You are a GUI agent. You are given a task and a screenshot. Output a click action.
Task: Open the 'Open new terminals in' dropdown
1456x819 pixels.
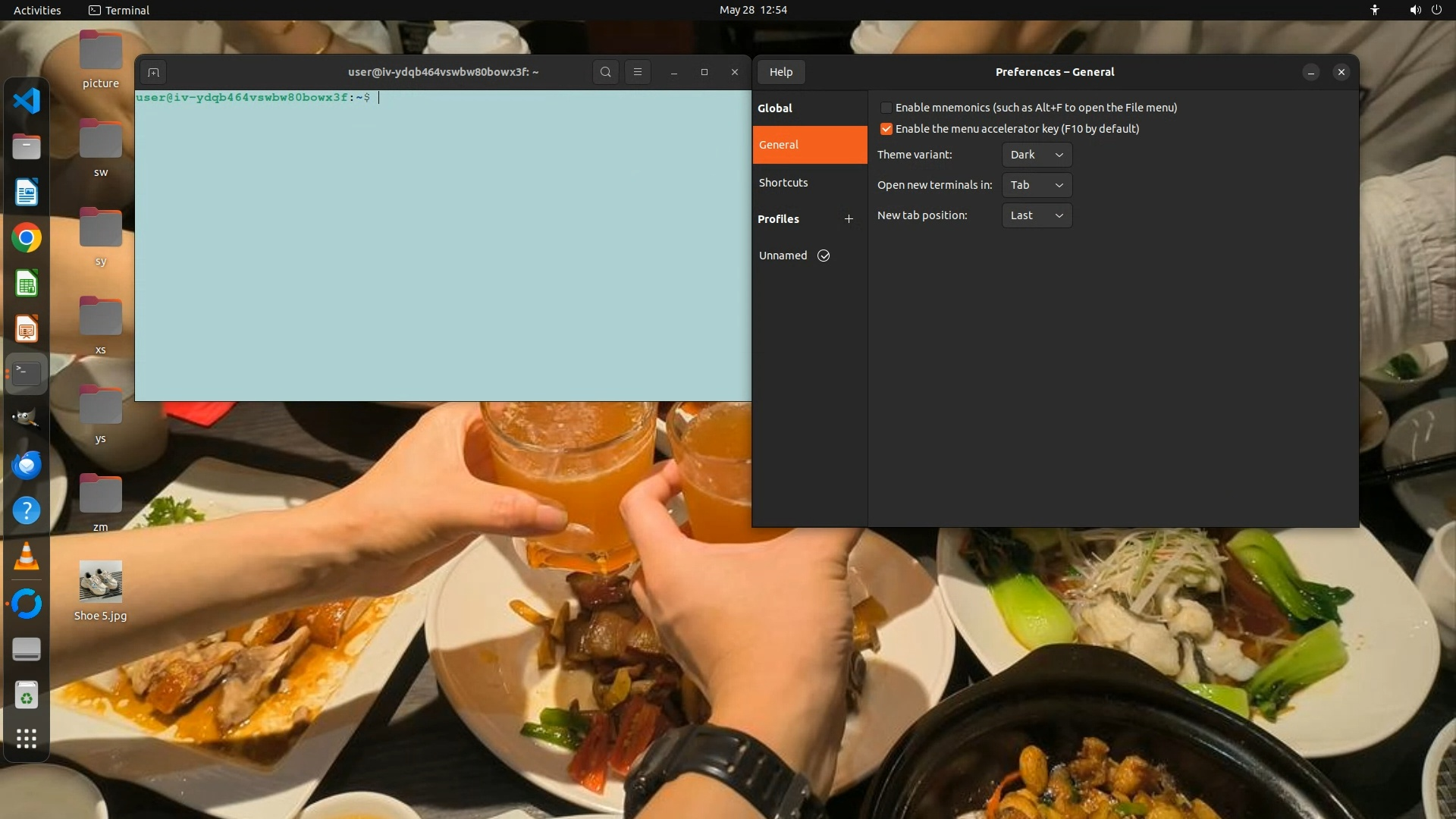click(x=1037, y=185)
